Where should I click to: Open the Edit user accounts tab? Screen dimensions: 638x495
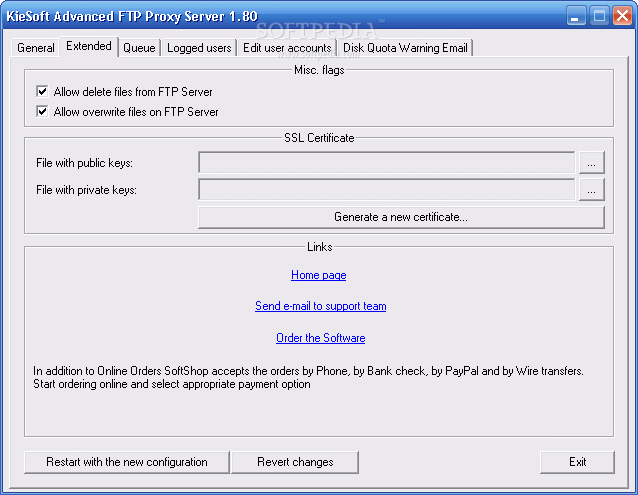287,48
